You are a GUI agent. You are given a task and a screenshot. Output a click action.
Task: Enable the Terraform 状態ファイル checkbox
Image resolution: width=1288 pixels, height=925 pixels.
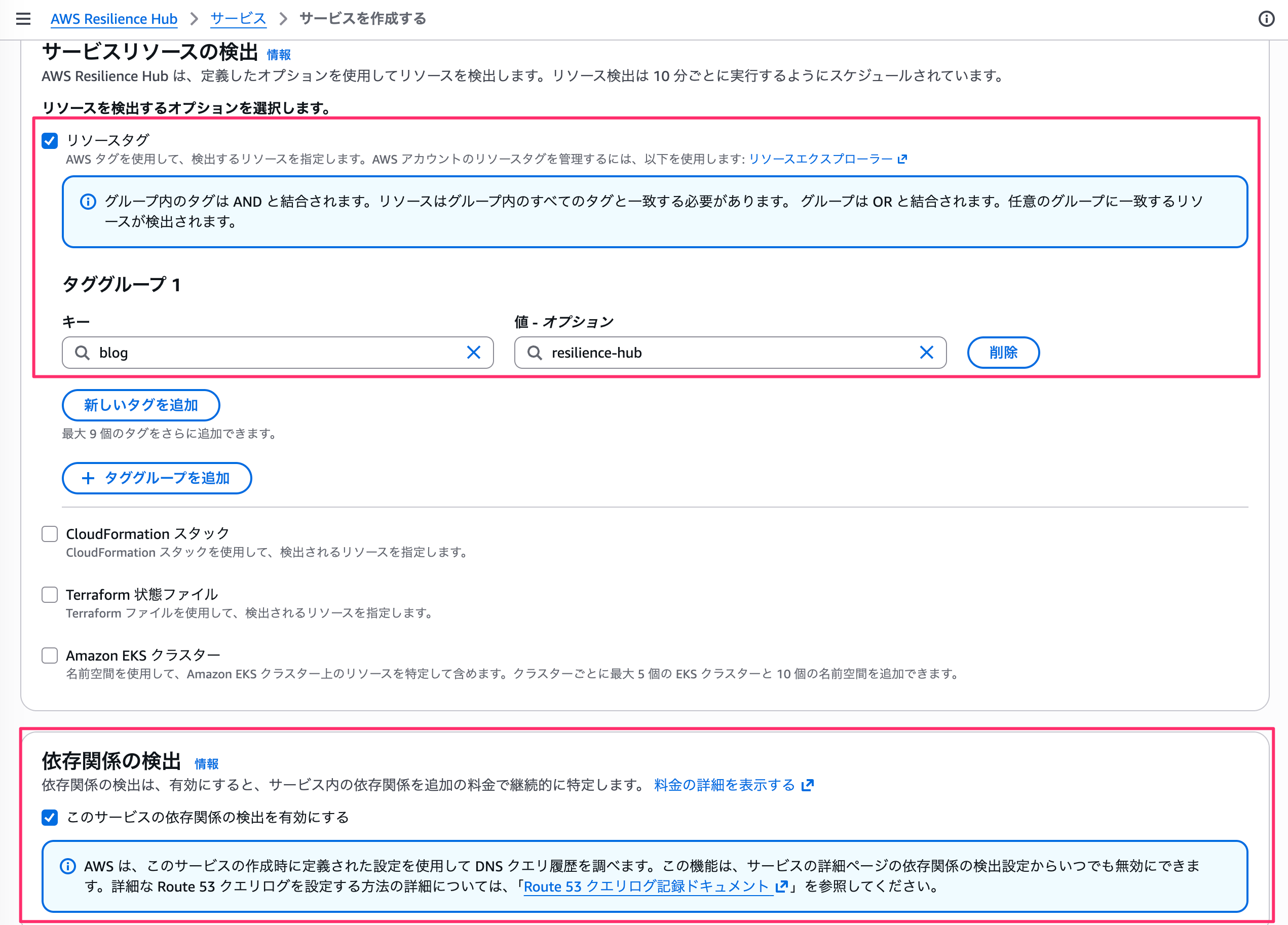click(50, 595)
